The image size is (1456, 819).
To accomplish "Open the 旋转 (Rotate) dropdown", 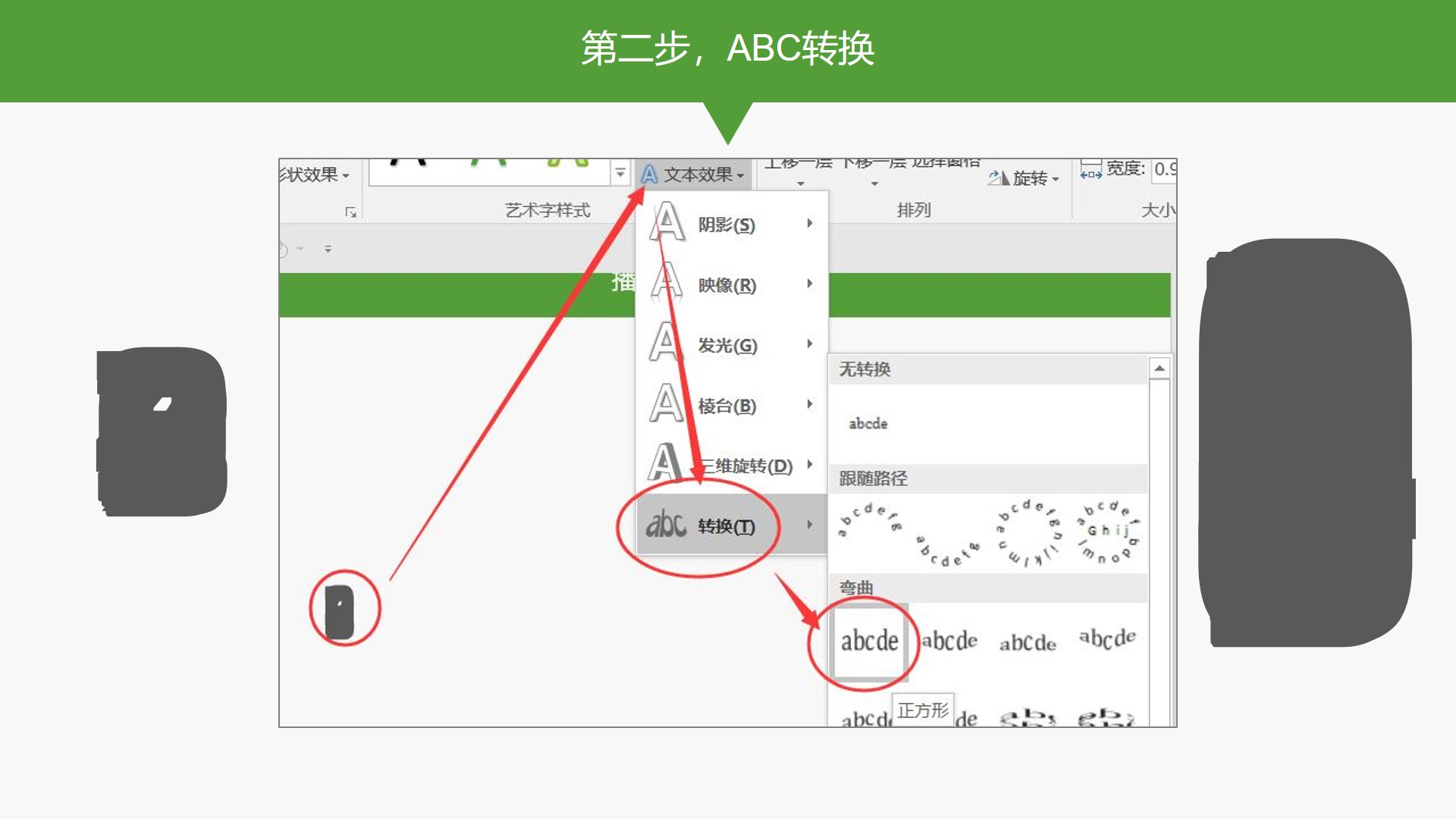I will click(1030, 179).
